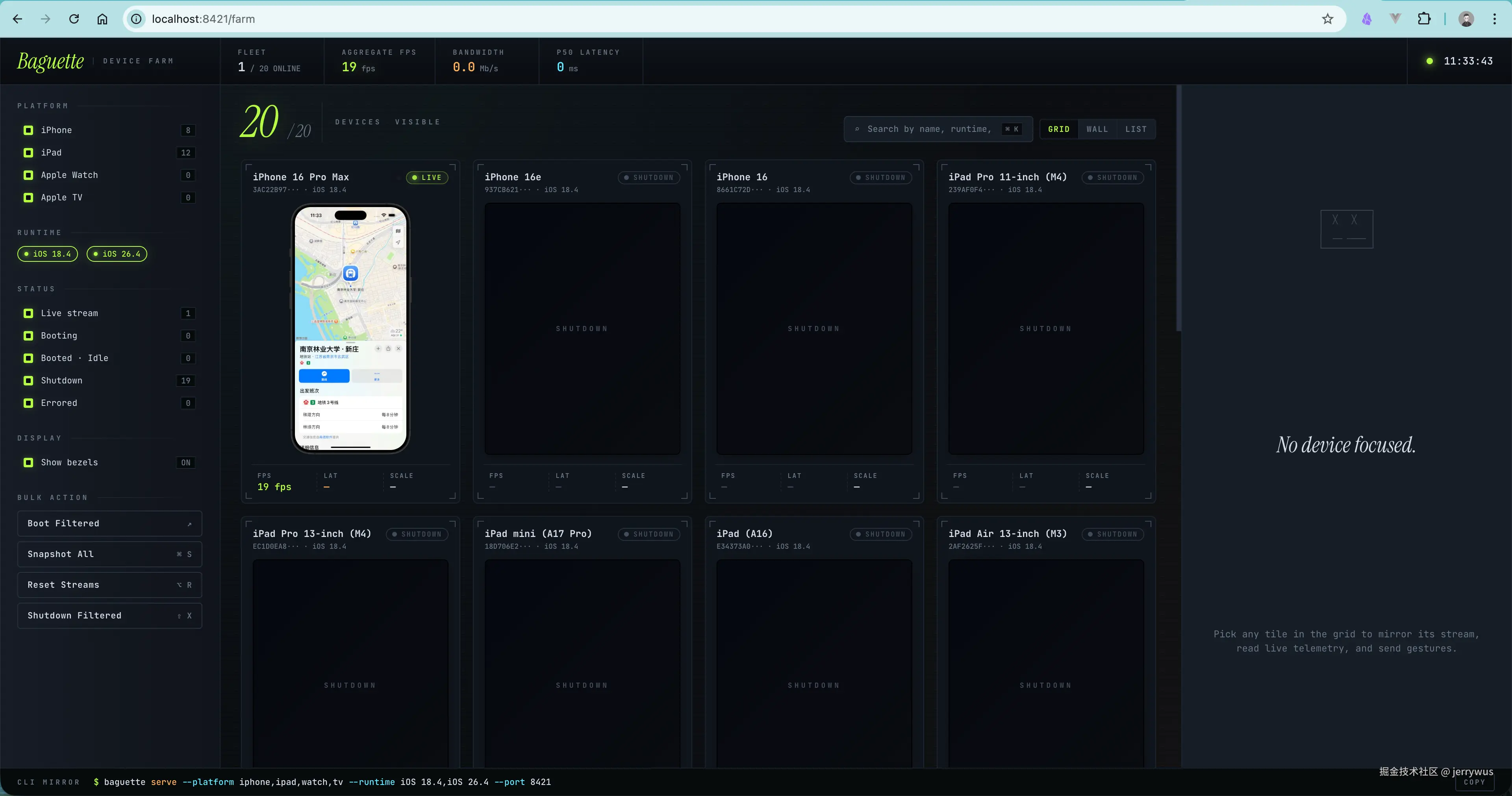Select the iPad mini (A17 Pro) tile
The width and height of the screenshot is (1512, 796).
pos(582,643)
